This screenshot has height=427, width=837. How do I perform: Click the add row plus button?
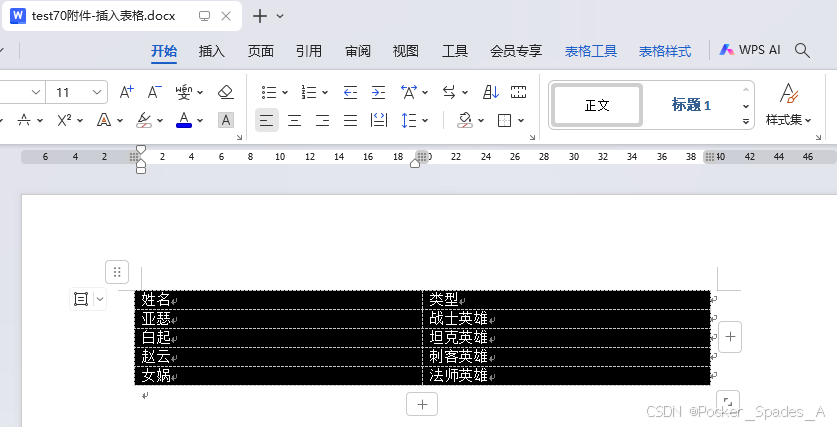[422, 405]
